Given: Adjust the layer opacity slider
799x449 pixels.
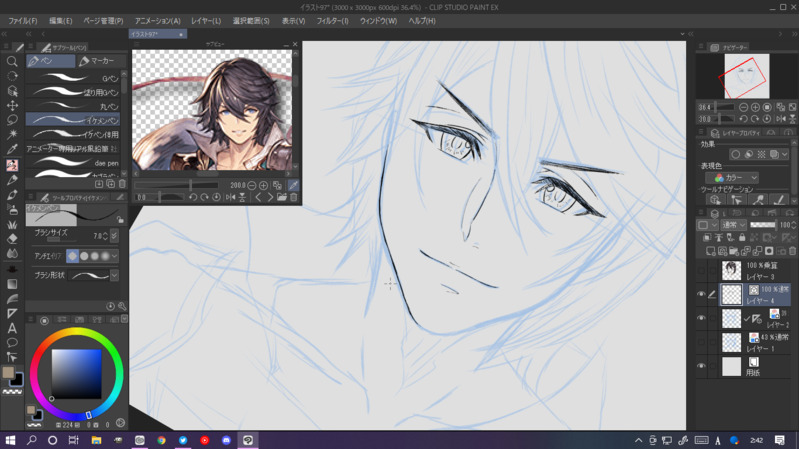Looking at the screenshot, I should (x=762, y=225).
